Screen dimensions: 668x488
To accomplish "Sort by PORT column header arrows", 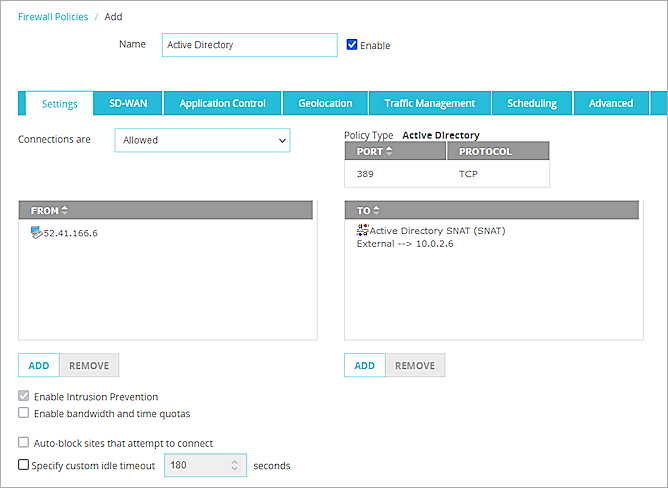I will click(x=389, y=151).
